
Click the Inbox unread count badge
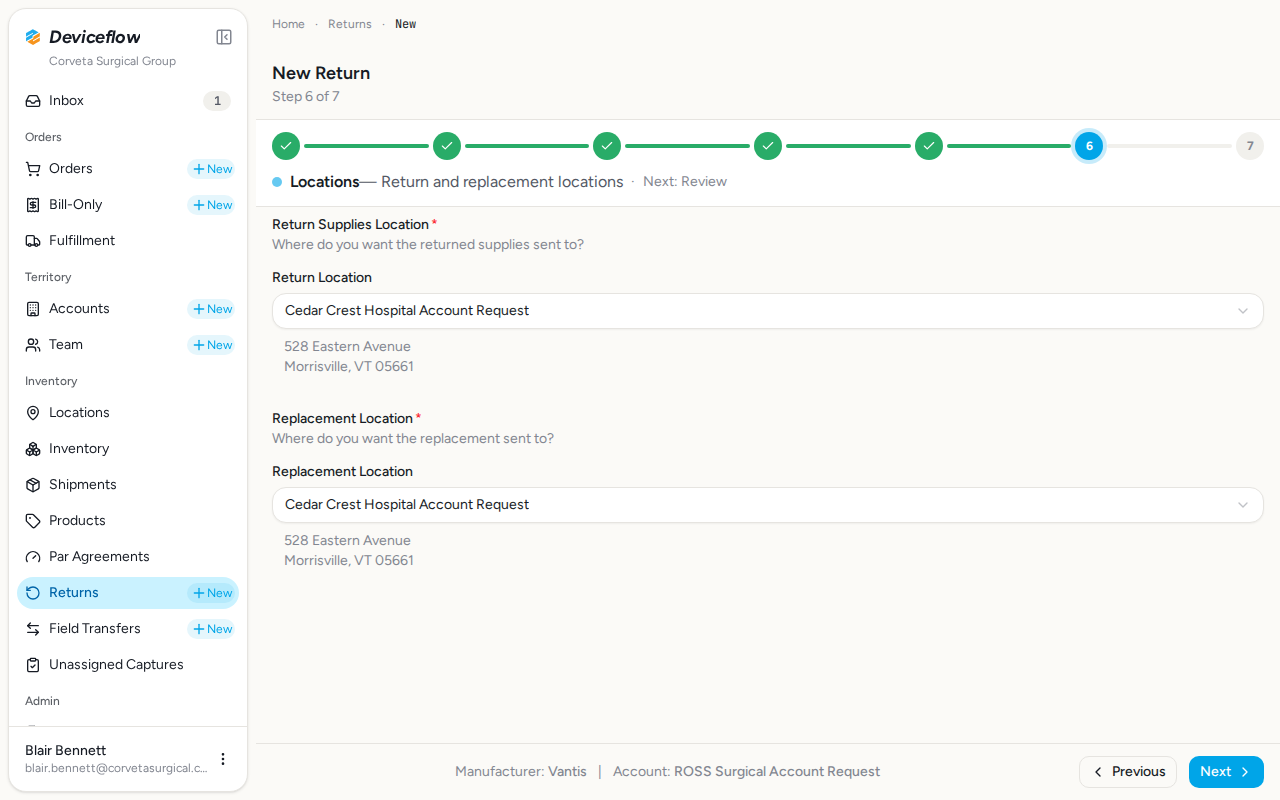pyautogui.click(x=217, y=101)
